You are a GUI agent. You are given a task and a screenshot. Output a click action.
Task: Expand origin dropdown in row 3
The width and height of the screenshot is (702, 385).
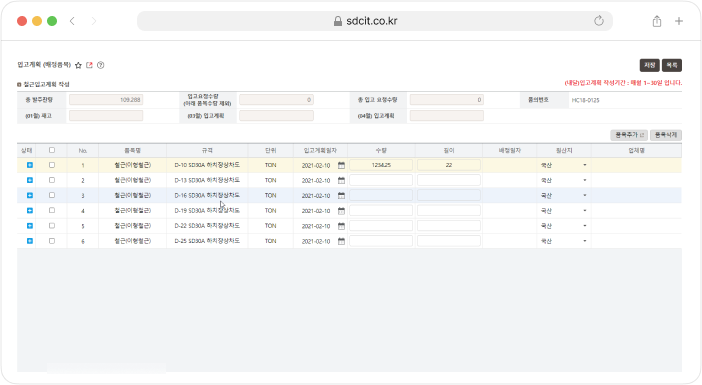[585, 196]
